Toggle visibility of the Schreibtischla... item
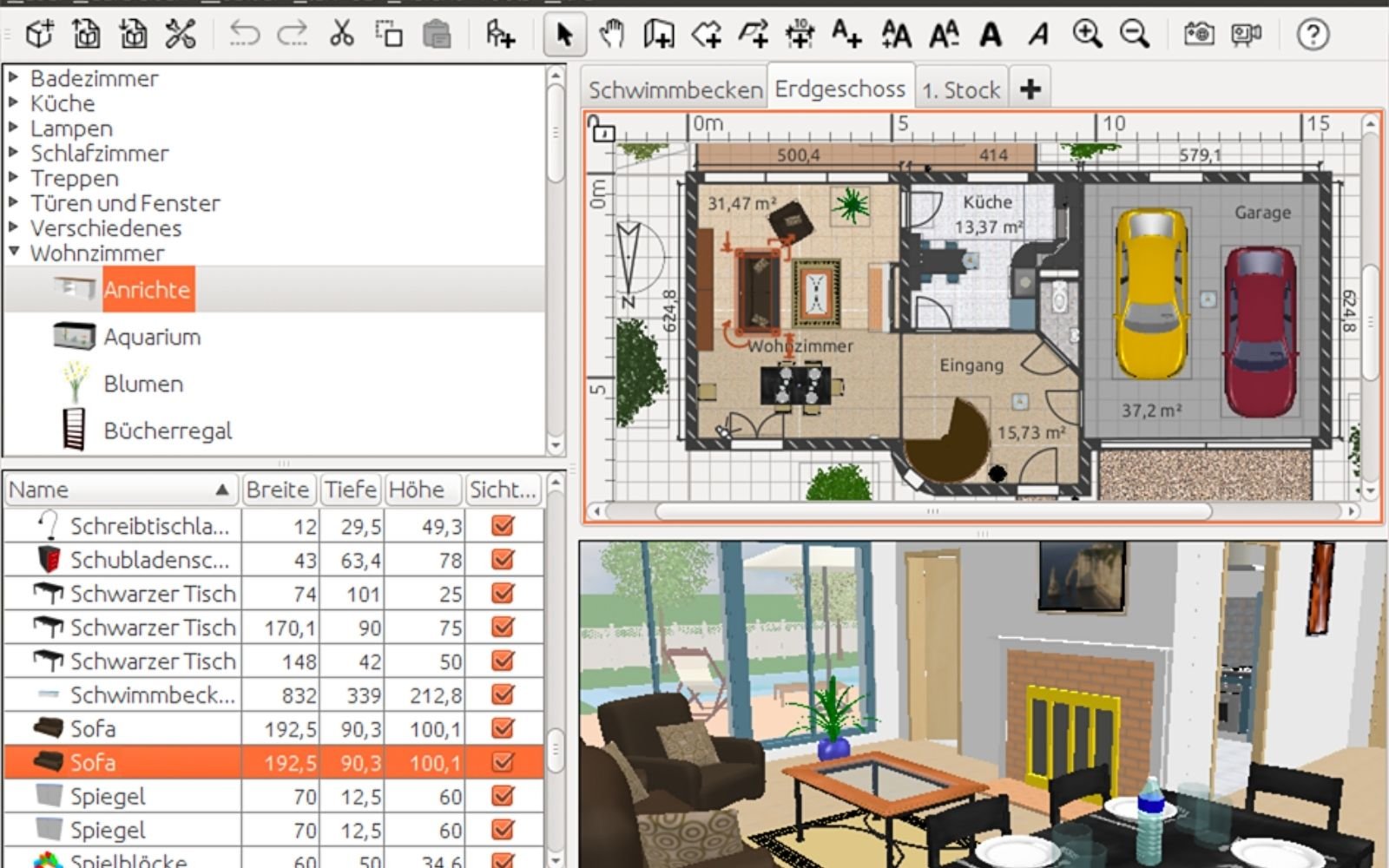 pyautogui.click(x=504, y=525)
